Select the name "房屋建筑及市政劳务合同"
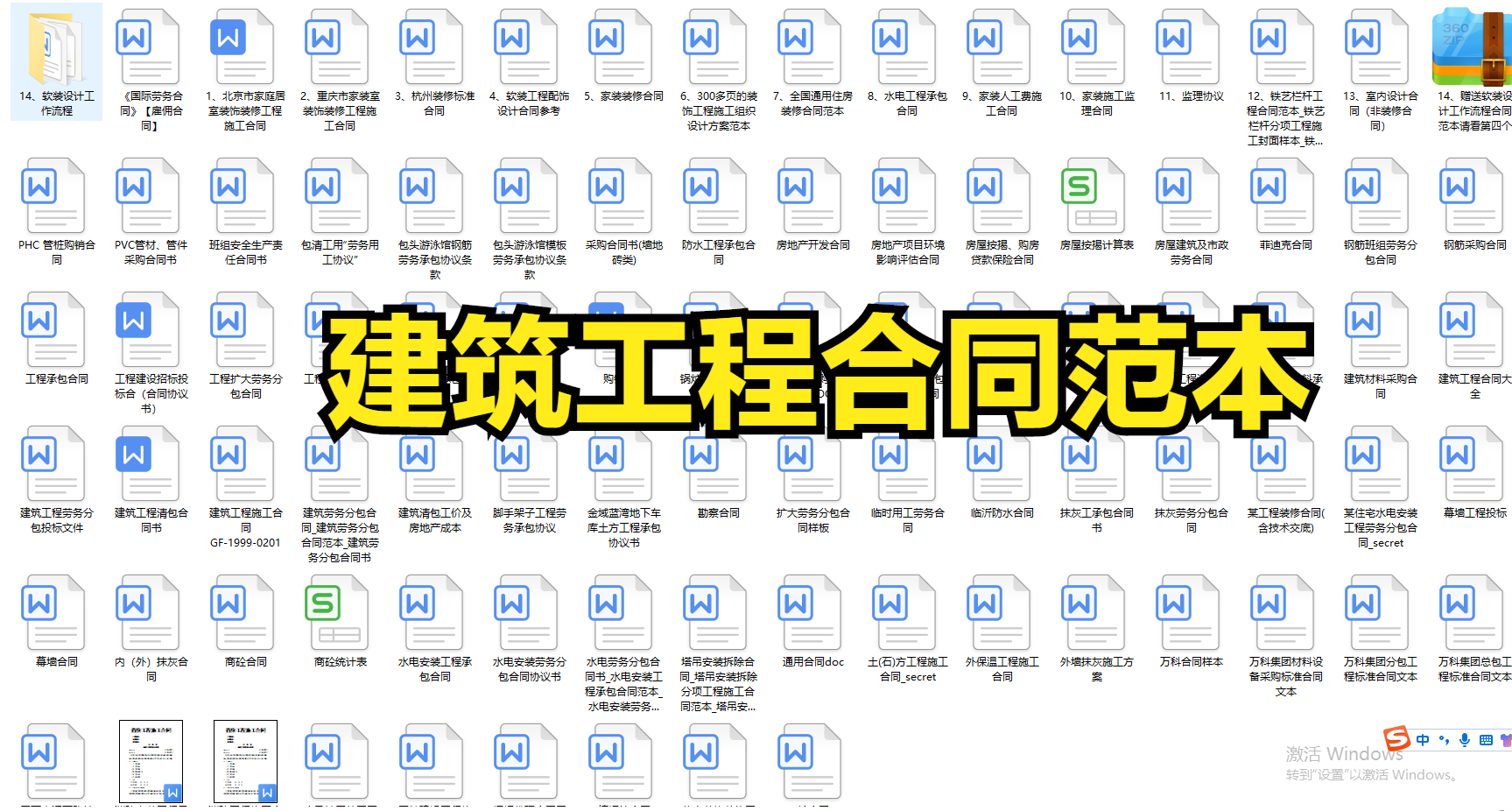The image size is (1512, 811). point(1192,252)
